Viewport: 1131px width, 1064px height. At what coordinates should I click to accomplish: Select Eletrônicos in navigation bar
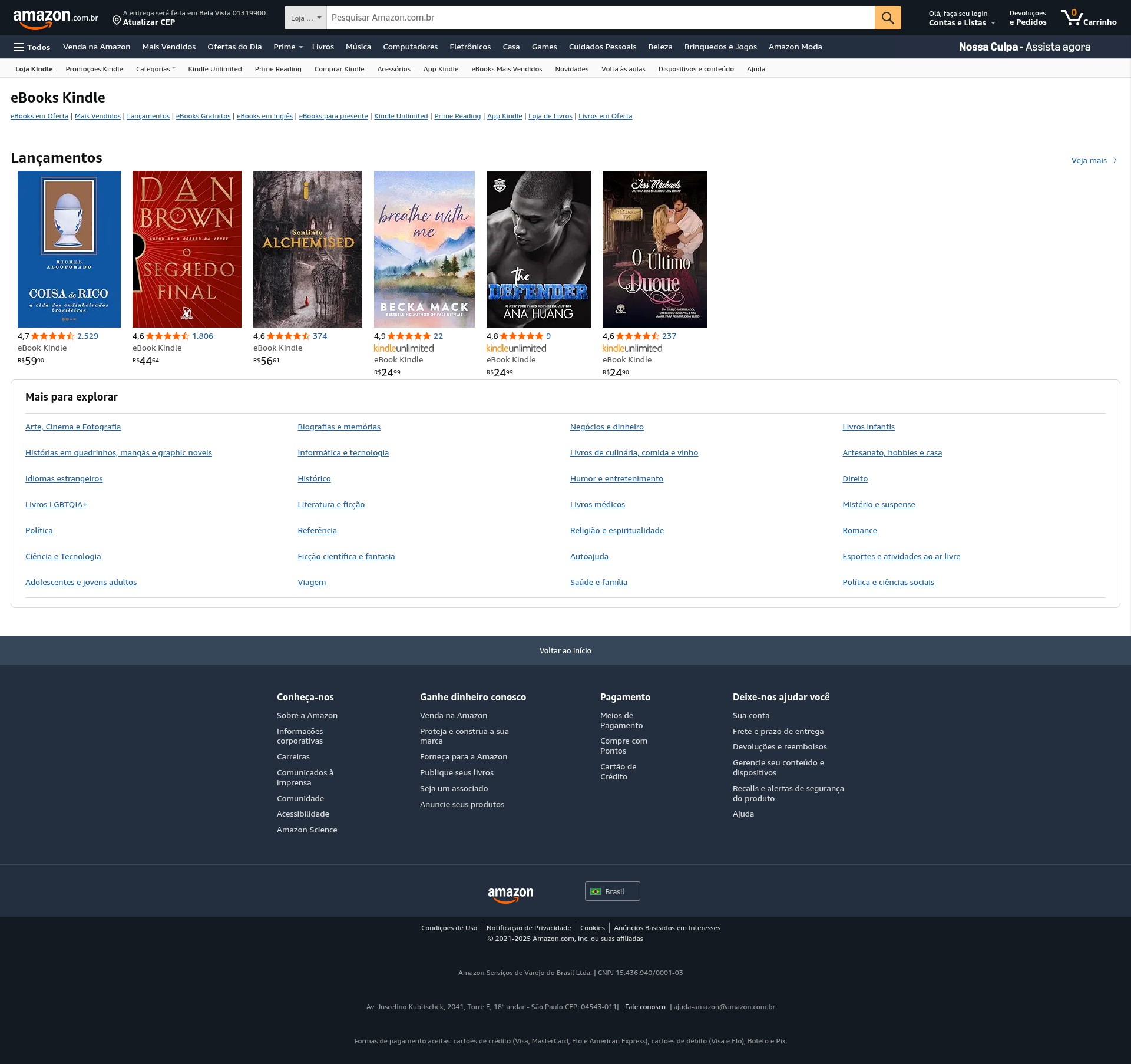[x=470, y=47]
